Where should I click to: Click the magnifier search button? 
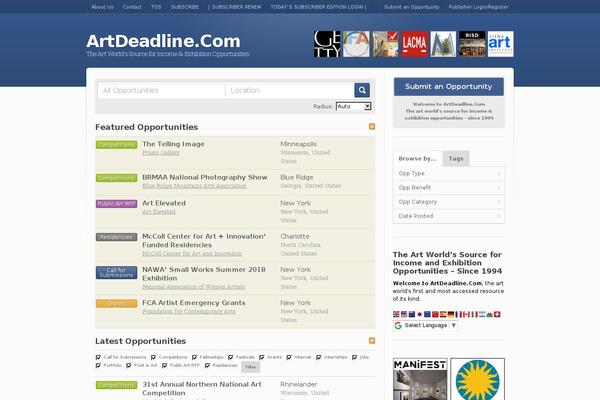(362, 90)
